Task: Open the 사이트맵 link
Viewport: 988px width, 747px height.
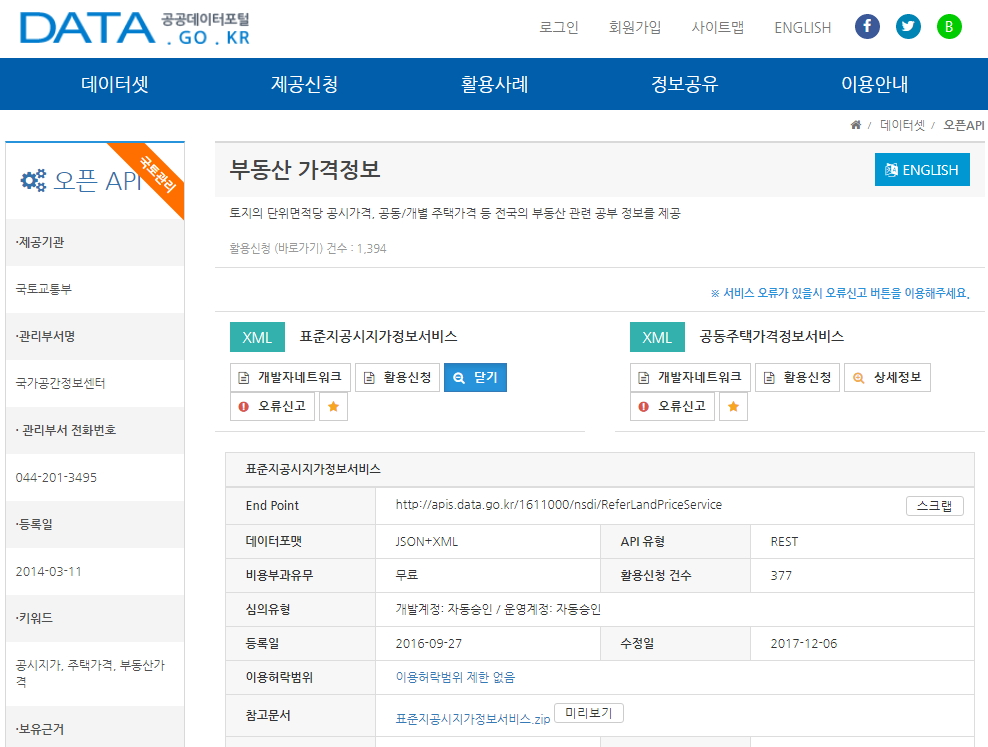Action: point(718,27)
